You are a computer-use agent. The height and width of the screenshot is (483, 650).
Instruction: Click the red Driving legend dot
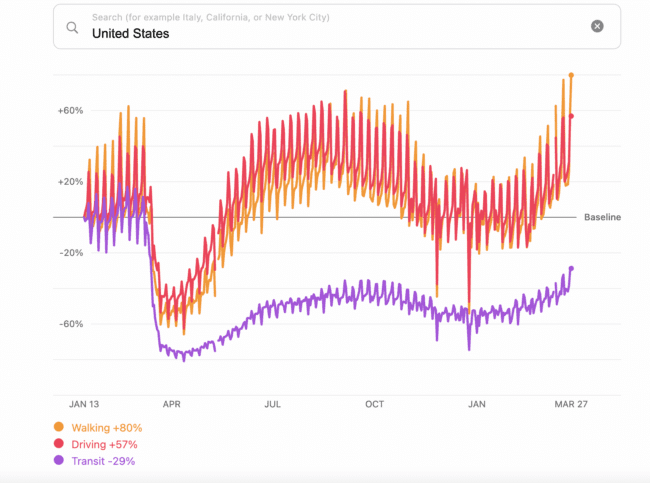[x=58, y=444]
